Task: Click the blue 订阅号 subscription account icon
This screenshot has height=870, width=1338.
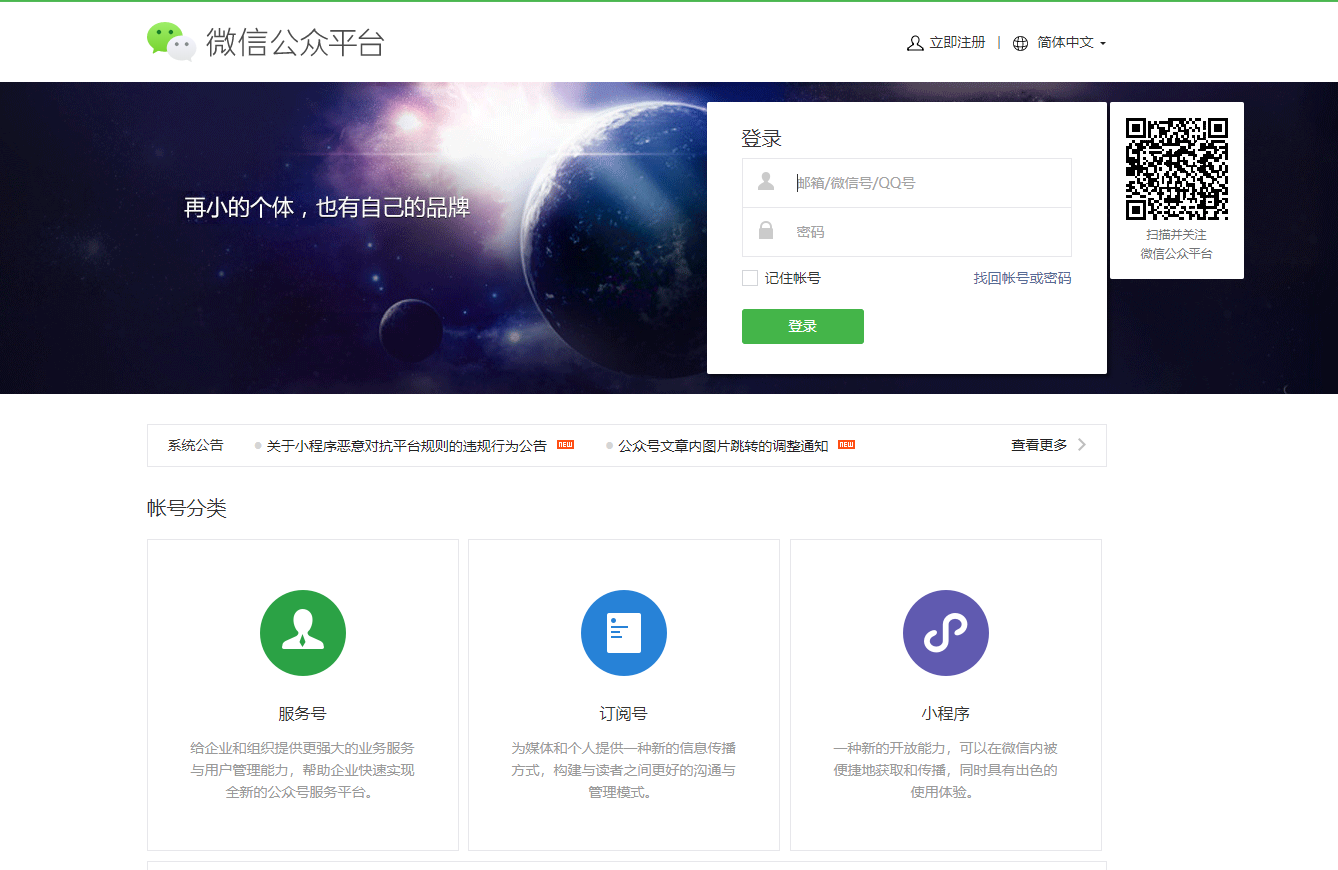Action: pyautogui.click(x=623, y=632)
